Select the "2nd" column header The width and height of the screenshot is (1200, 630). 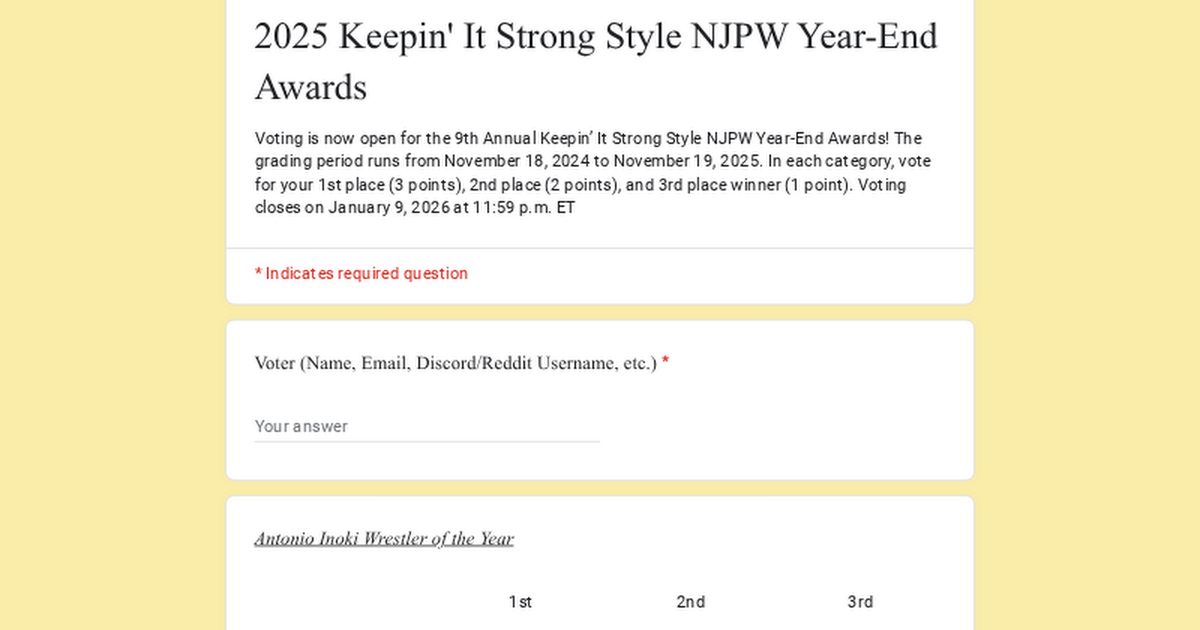(x=691, y=602)
